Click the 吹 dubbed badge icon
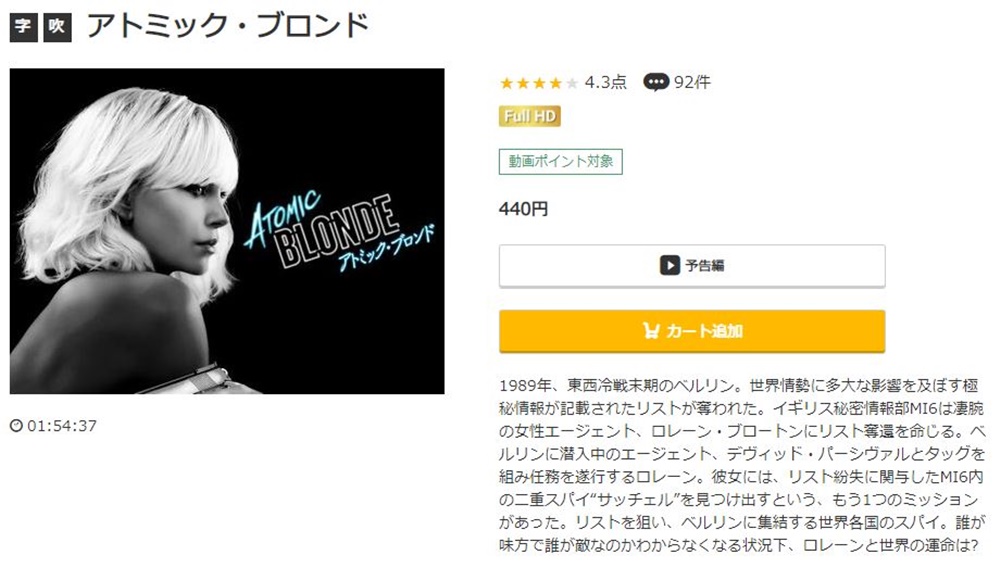This screenshot has height=567, width=1000. pyautogui.click(x=57, y=27)
